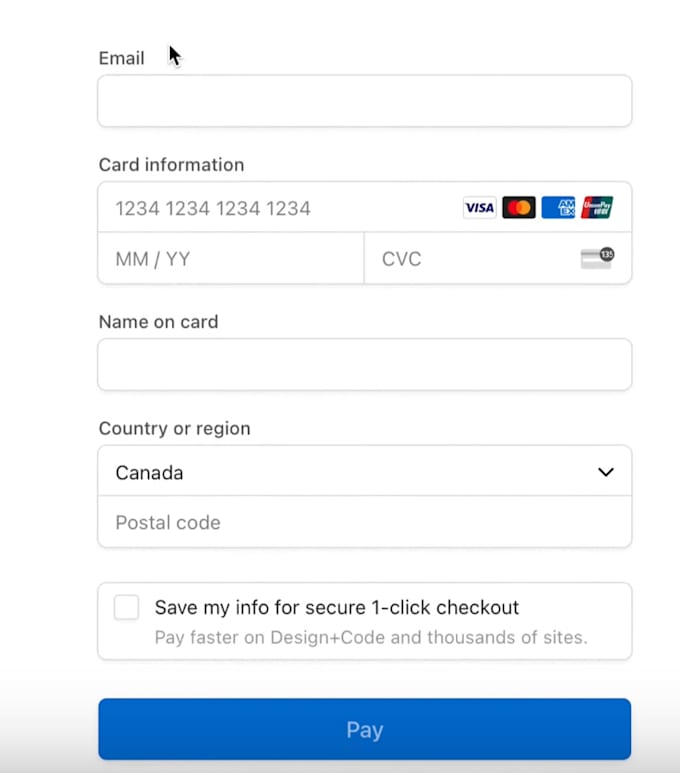Click the blue Pay button
The image size is (680, 773).
click(364, 729)
